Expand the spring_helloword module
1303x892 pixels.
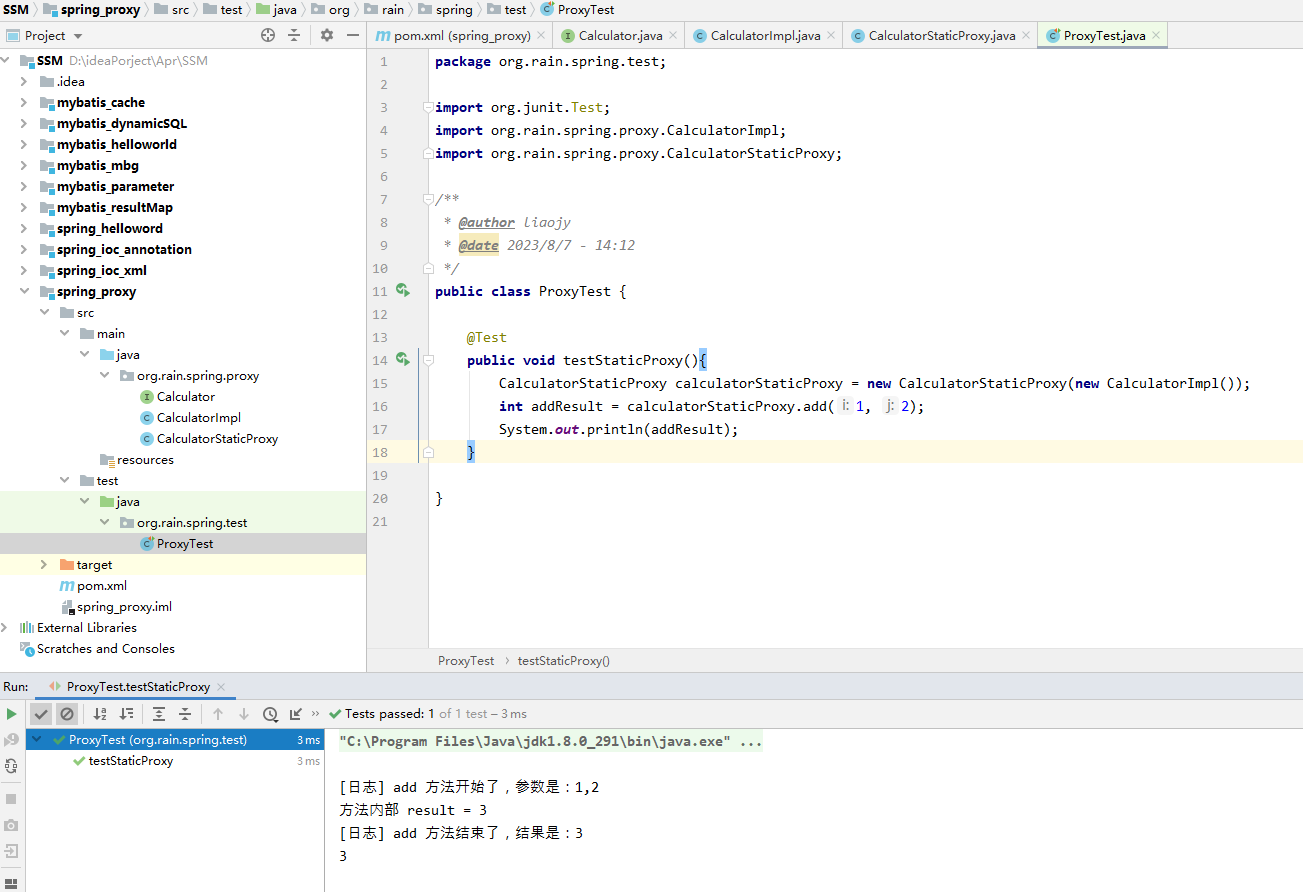tap(24, 229)
